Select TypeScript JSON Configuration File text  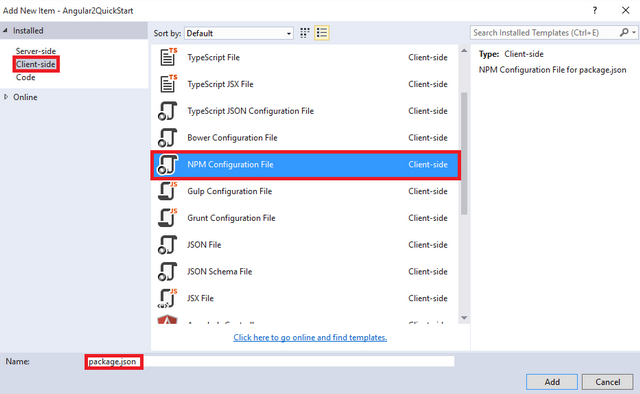[x=250, y=111]
